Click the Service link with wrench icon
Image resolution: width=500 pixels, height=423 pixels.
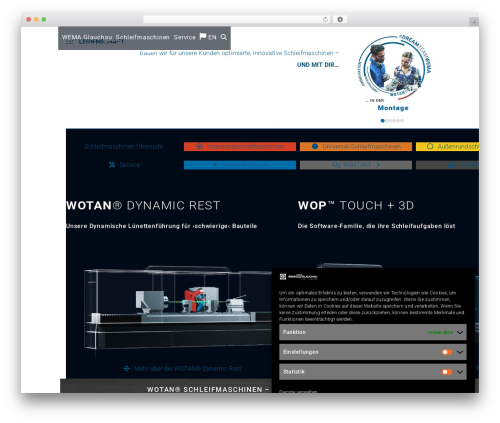pyautogui.click(x=124, y=165)
